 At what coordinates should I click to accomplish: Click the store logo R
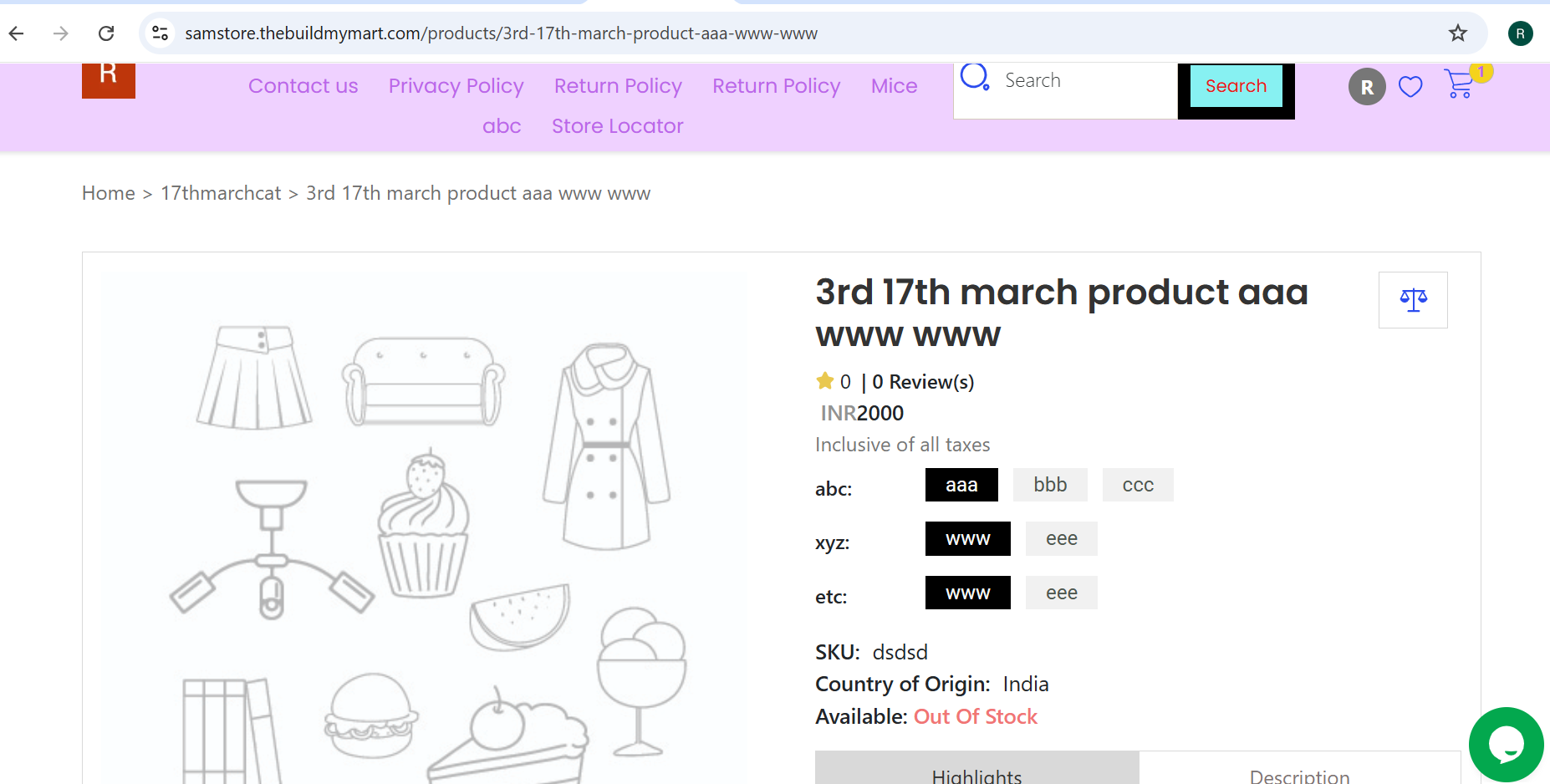click(109, 80)
